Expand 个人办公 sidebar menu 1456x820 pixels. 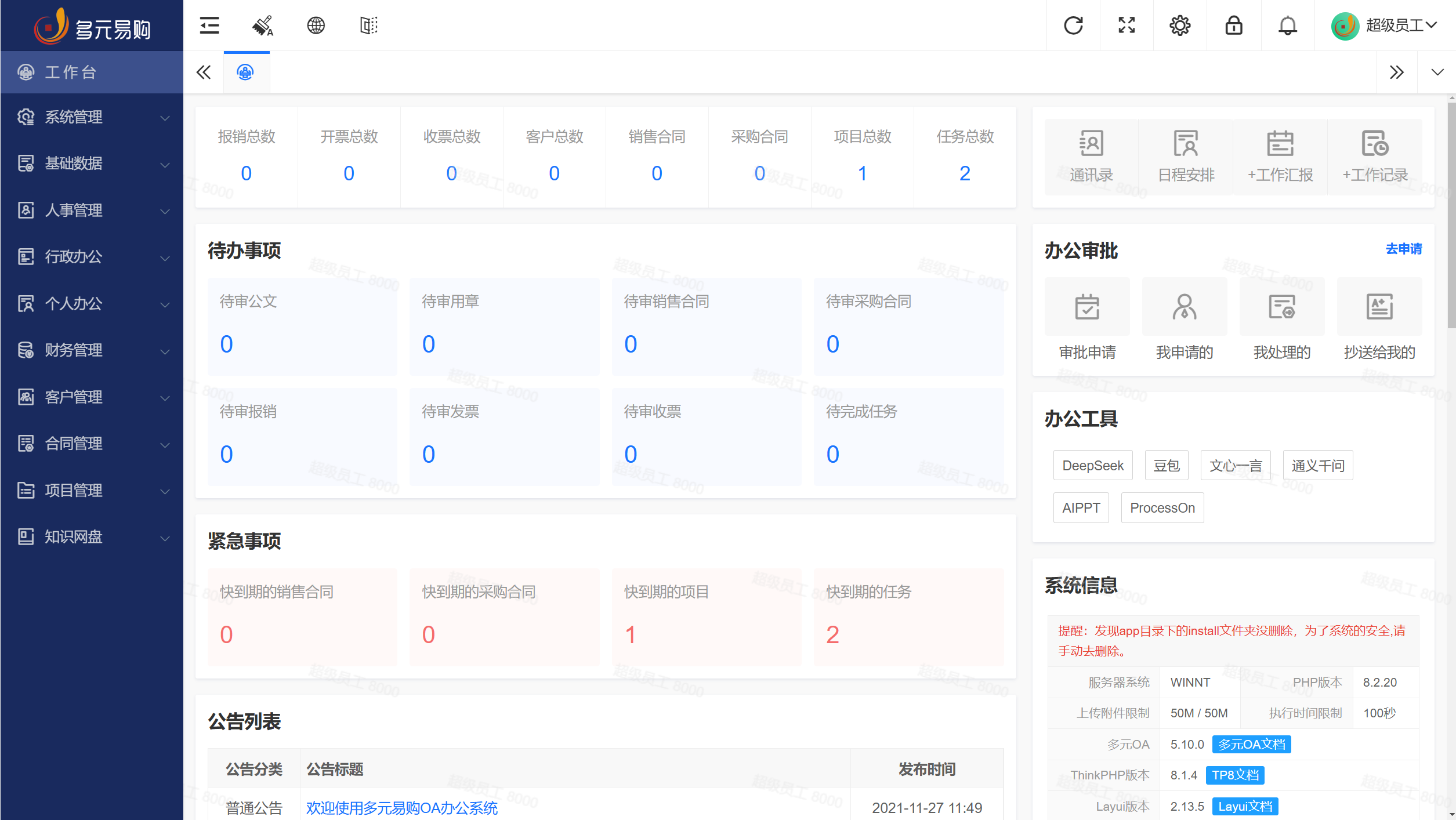coord(92,303)
